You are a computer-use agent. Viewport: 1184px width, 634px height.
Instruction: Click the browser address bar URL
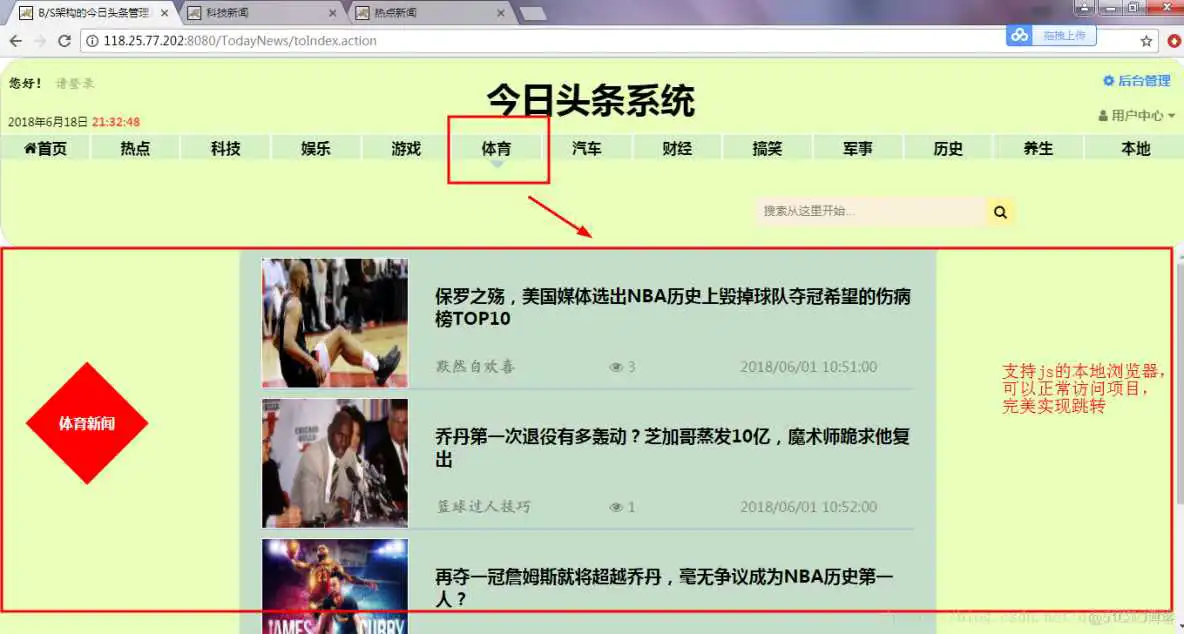coord(240,41)
